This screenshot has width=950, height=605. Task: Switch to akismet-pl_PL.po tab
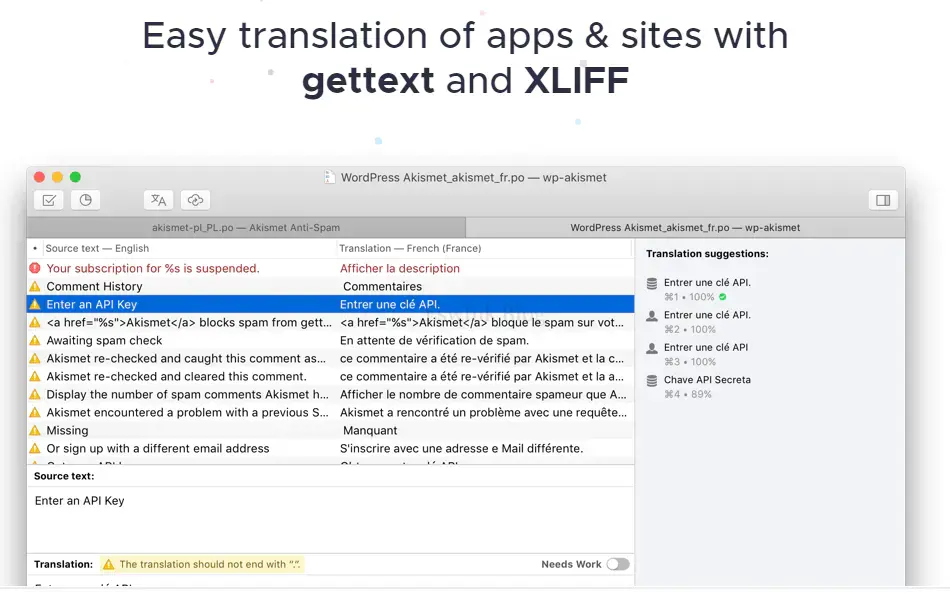(x=246, y=228)
